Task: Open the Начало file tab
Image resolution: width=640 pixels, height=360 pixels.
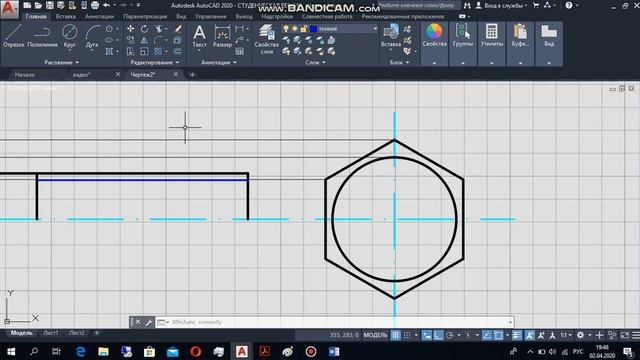Action: (24, 75)
